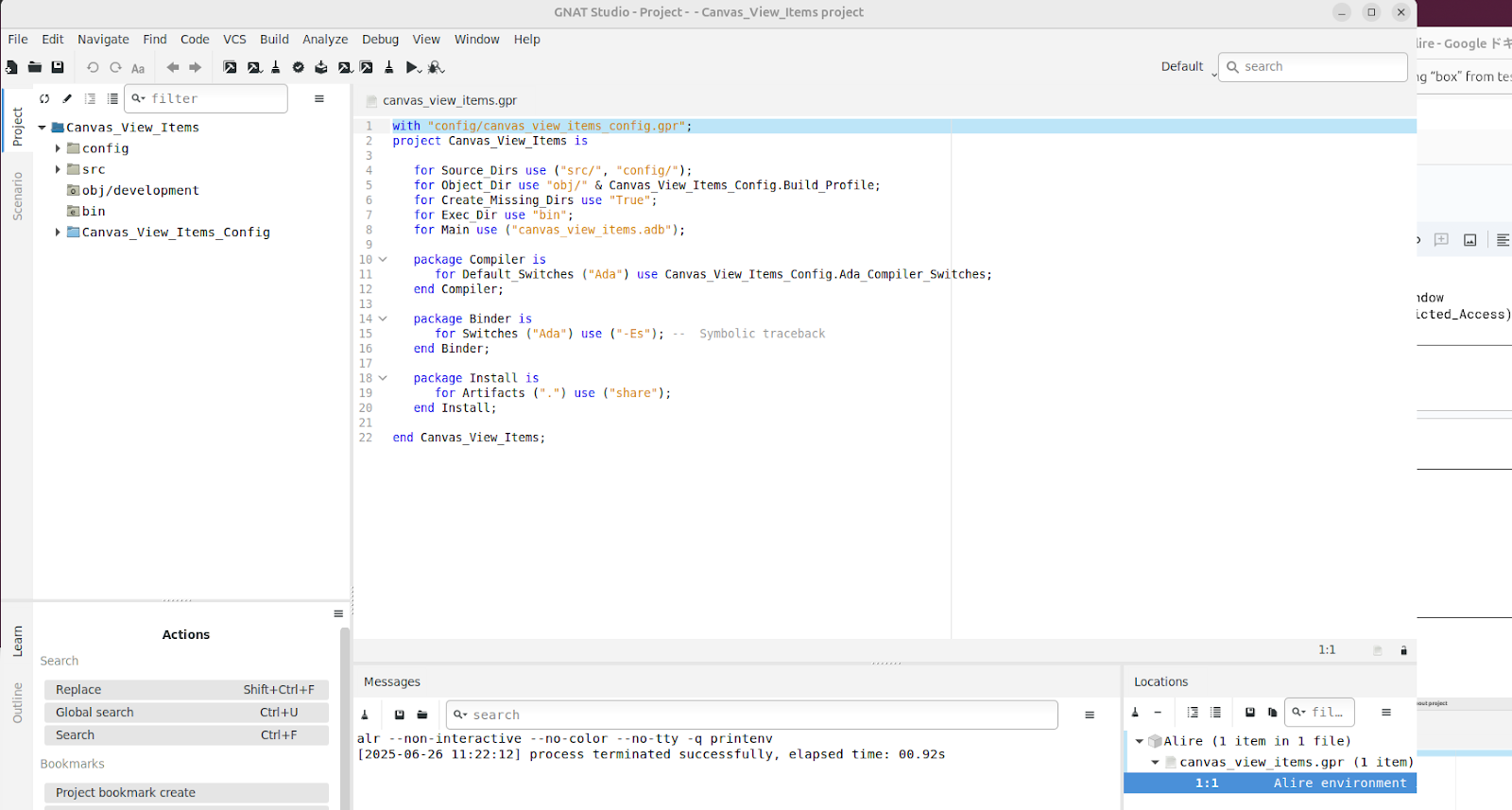The image size is (1512, 810).
Task: Click the Replace action button
Action: [186, 690]
